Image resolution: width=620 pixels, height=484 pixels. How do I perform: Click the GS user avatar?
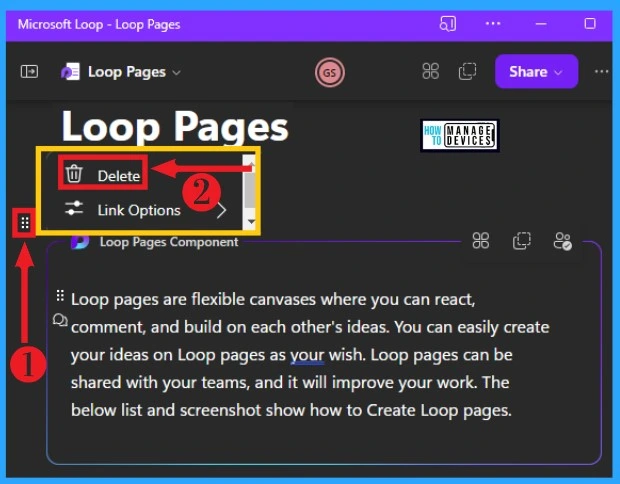point(330,73)
